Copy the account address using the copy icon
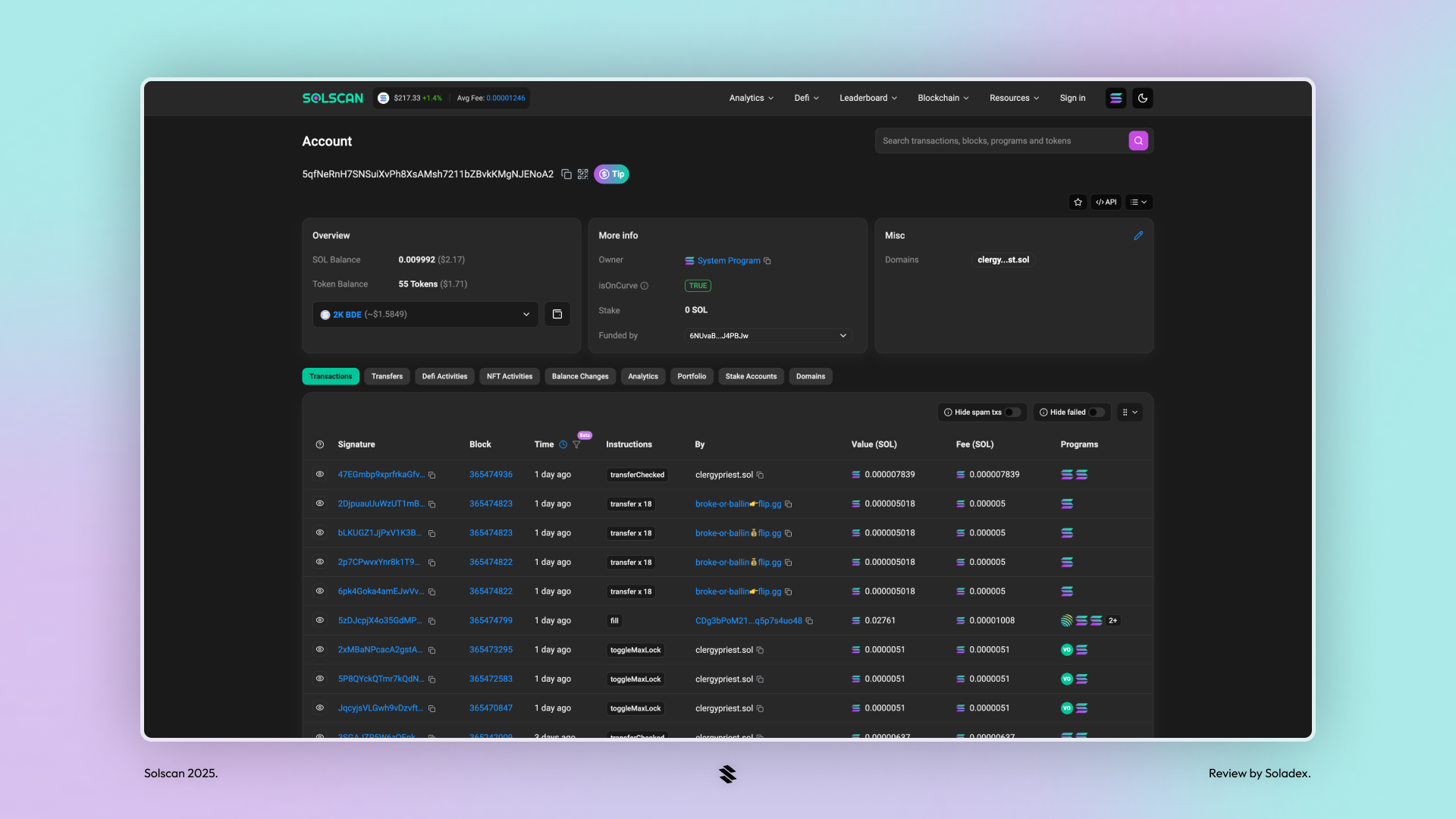 [566, 174]
